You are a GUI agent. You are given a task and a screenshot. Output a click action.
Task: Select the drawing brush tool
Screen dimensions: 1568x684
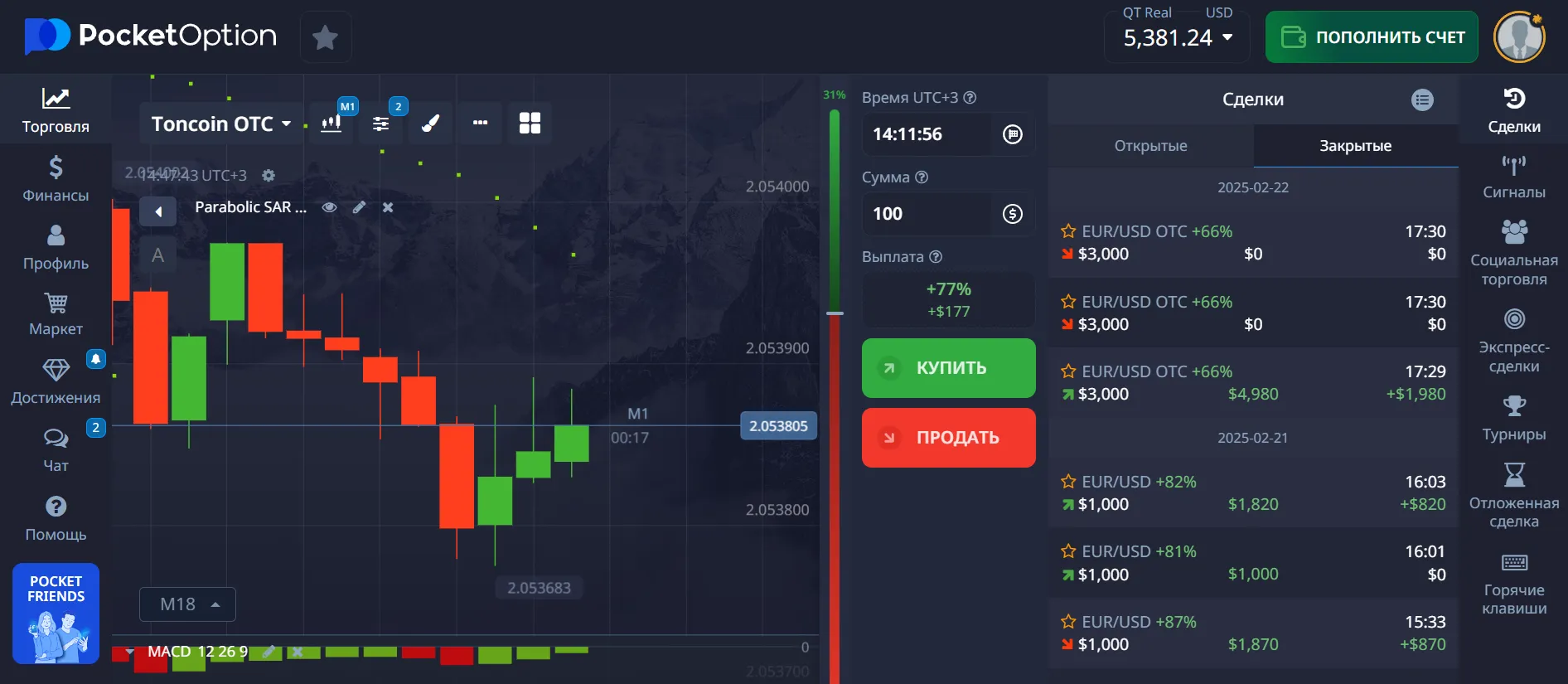pyautogui.click(x=430, y=124)
